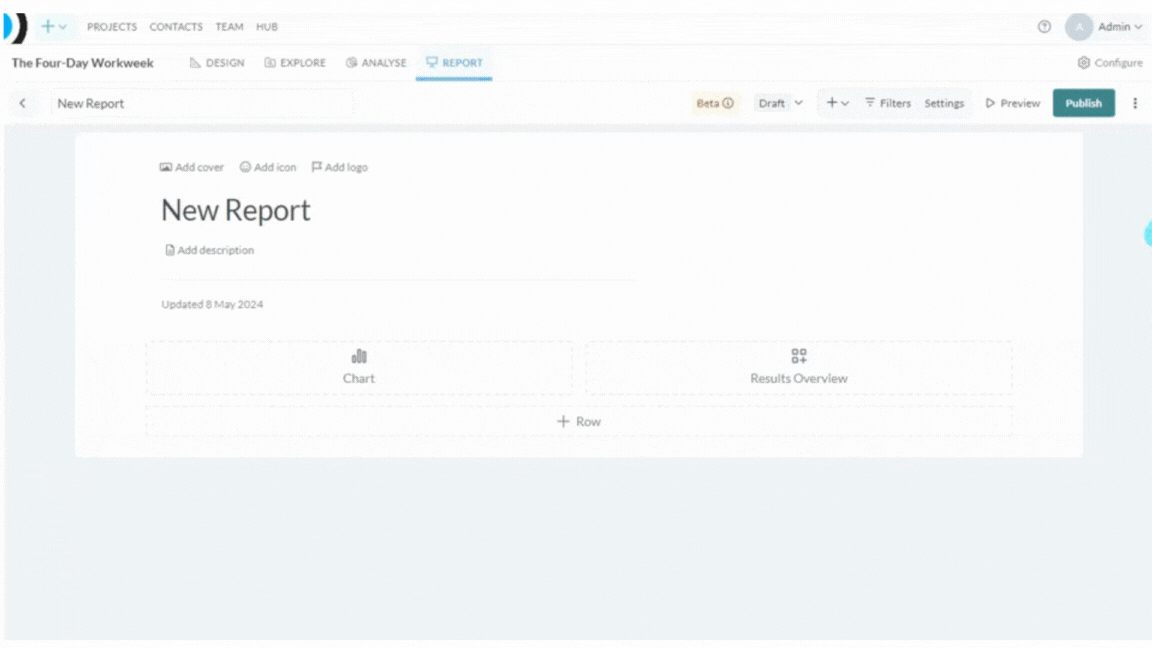The width and height of the screenshot is (1152, 648).
Task: Add a logo to the report
Action: [339, 168]
